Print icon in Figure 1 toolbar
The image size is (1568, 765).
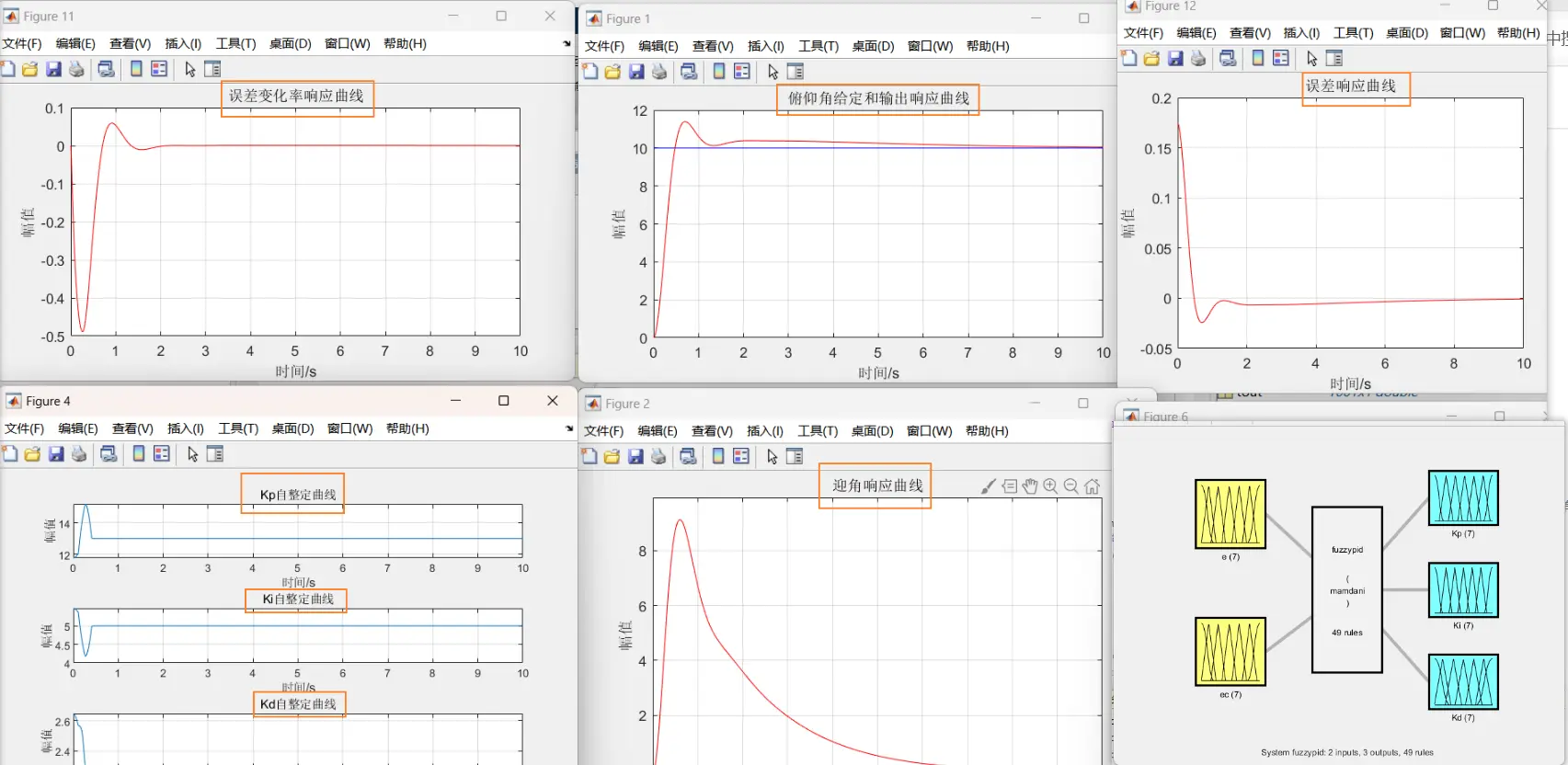[659, 72]
